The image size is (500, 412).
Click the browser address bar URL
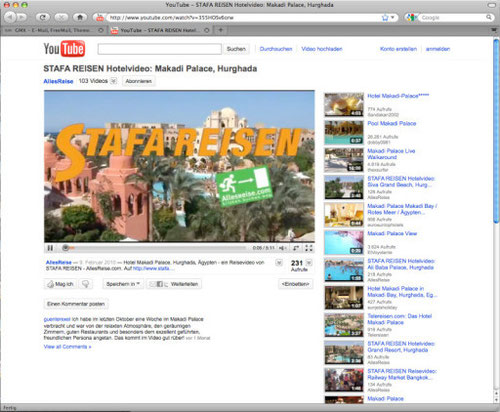pyautogui.click(x=243, y=17)
